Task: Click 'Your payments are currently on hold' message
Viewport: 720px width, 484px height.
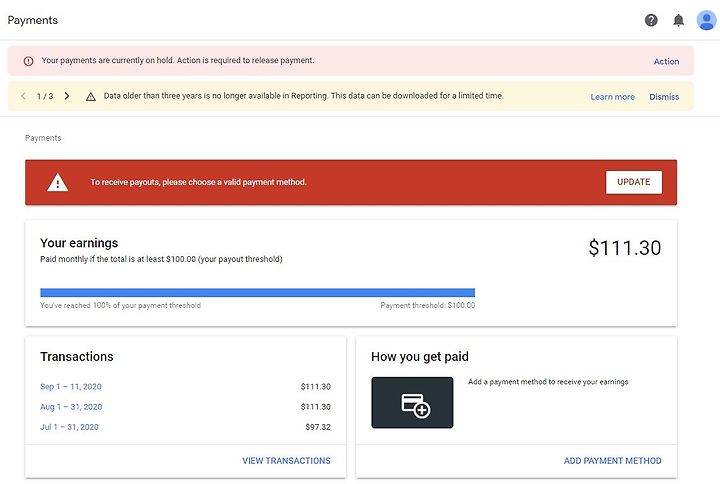Action: (x=178, y=60)
